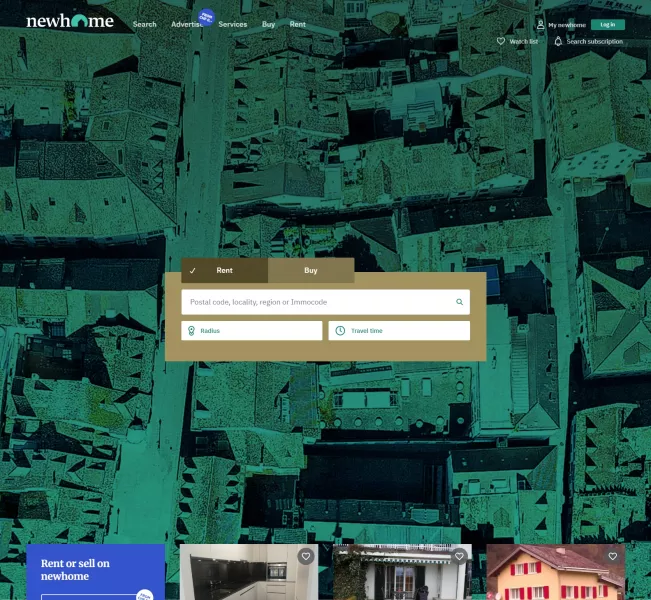This screenshot has height=600, width=651.
Task: Click the blue badge beside Advertise
Action: tap(207, 17)
